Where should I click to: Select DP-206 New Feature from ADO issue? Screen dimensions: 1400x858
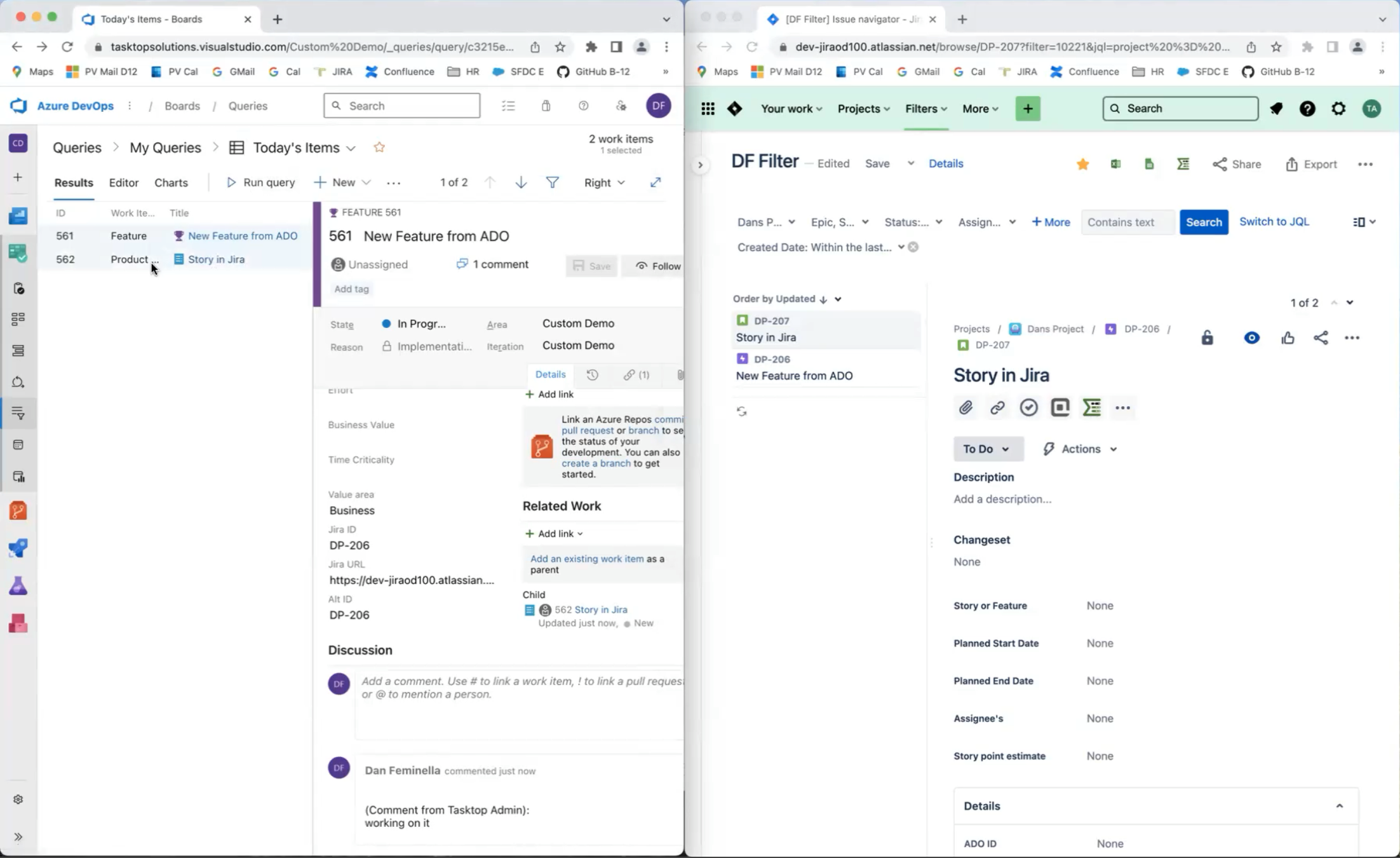825,368
